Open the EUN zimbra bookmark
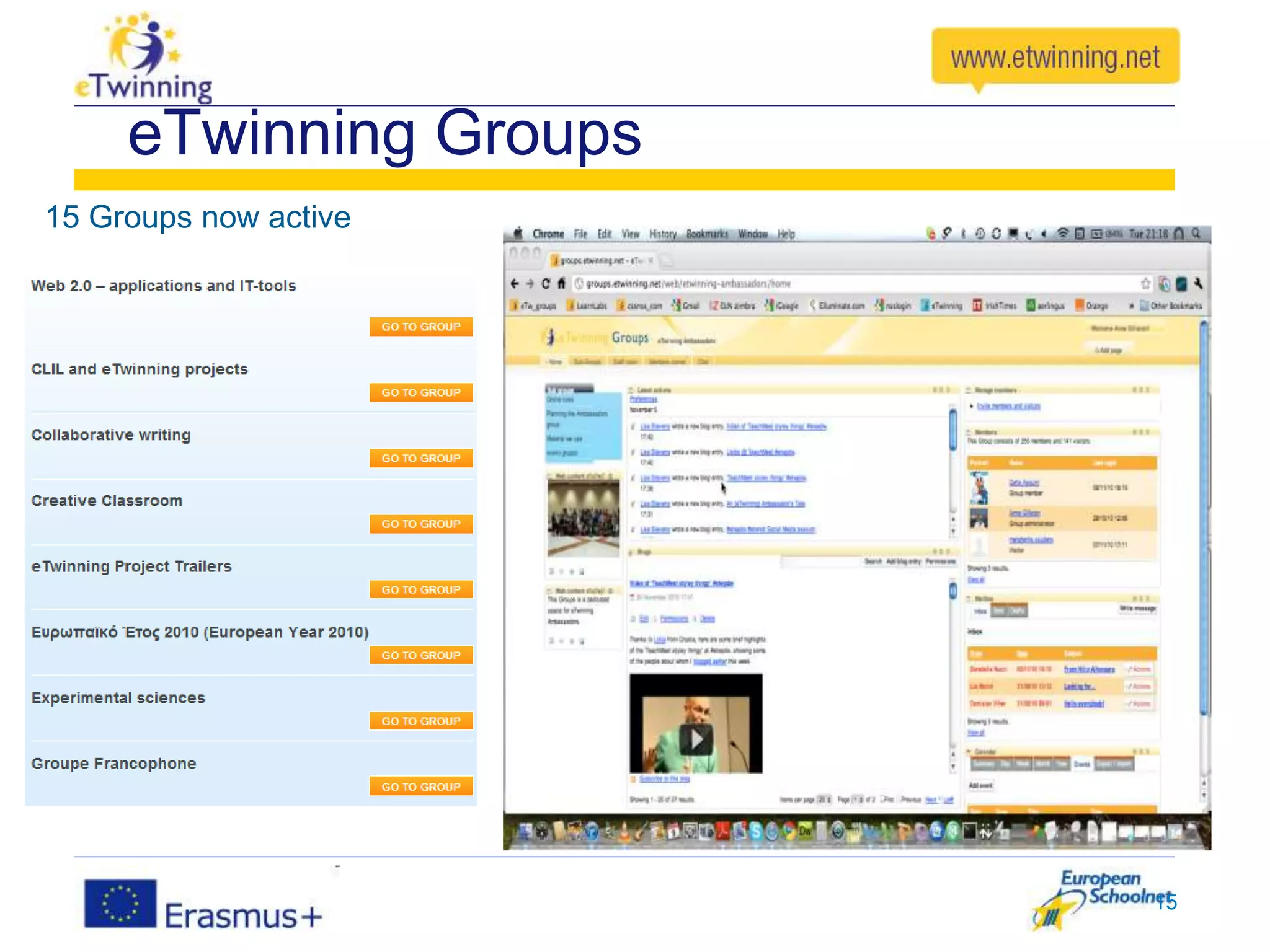Image resolution: width=1270 pixels, height=952 pixels. pyautogui.click(x=732, y=306)
